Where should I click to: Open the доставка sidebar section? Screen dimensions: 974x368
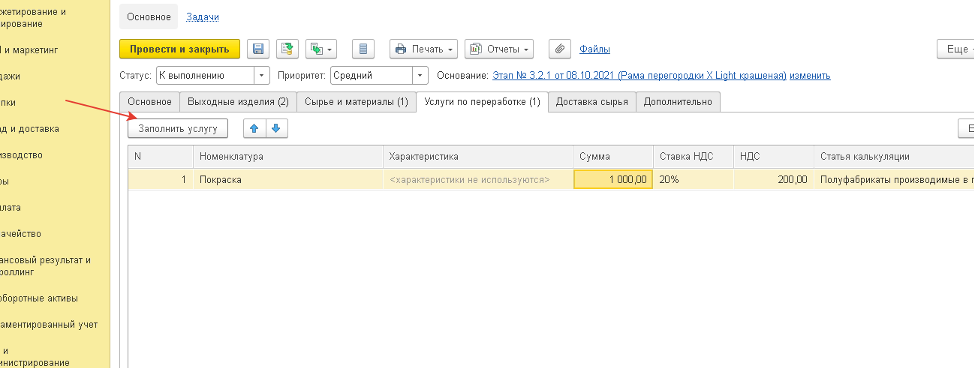tap(30, 129)
